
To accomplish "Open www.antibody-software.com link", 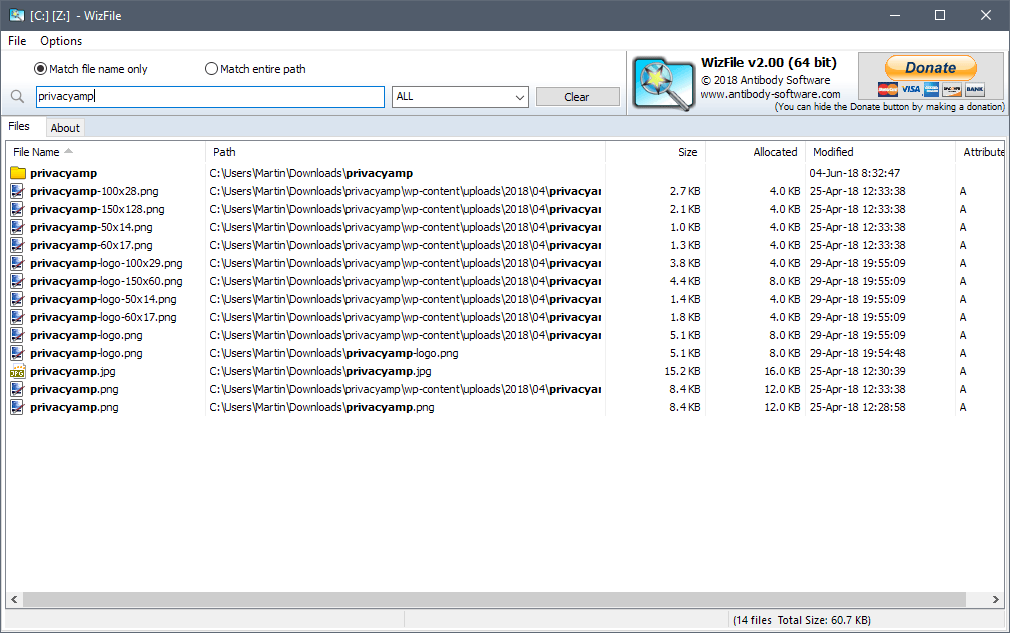I will [x=770, y=94].
